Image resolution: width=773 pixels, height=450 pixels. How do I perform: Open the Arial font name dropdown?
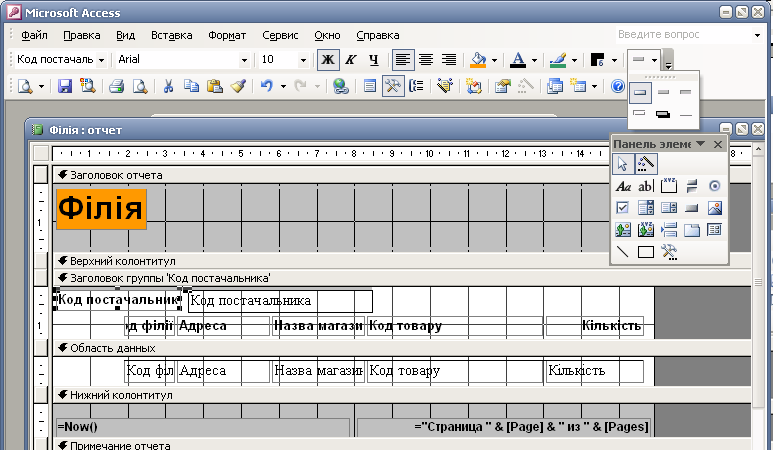pyautogui.click(x=244, y=60)
